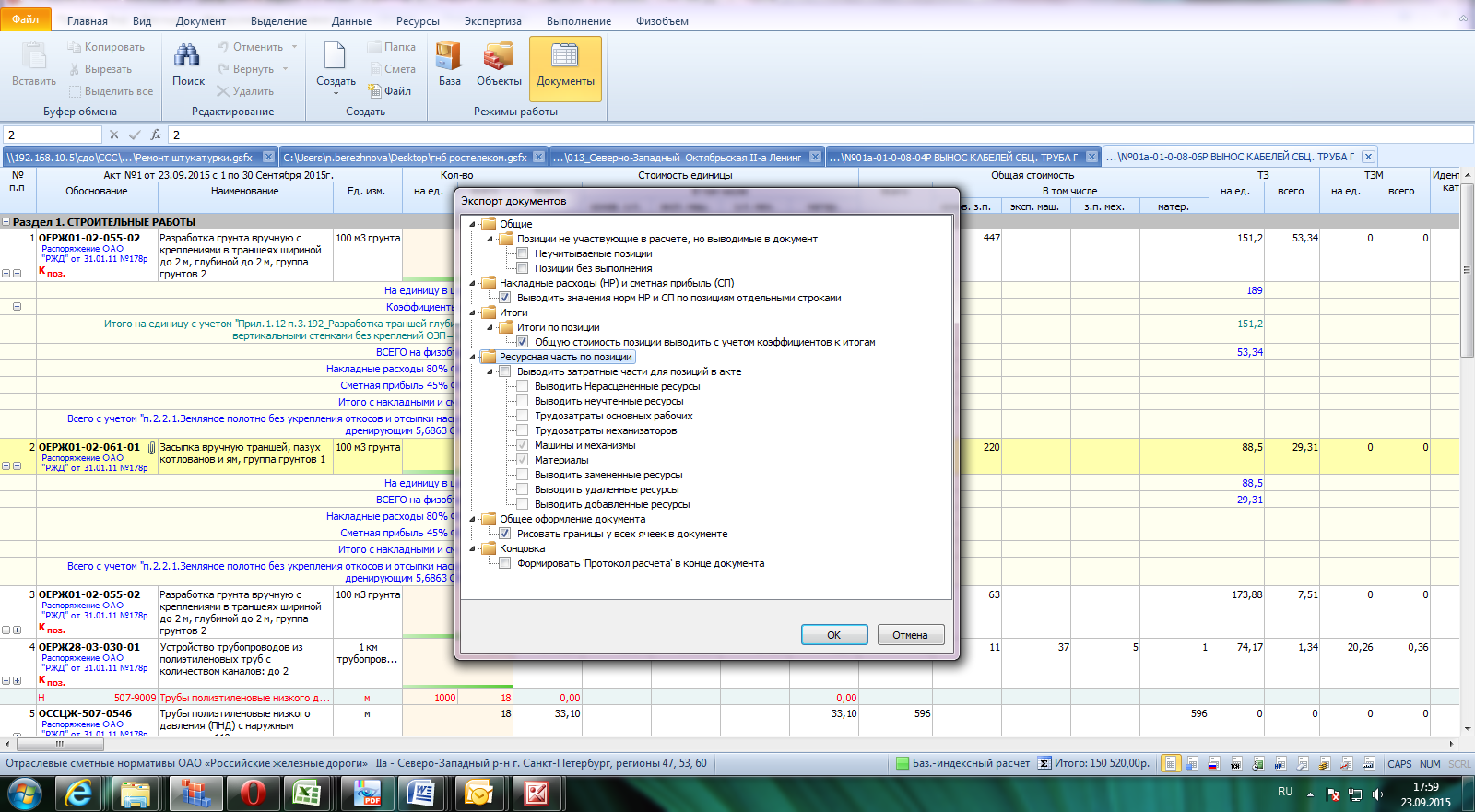Viewport: 1475px width, 812px height.
Task: Toggle the Рисовать границы у всех ячеек checkbox
Action: (505, 534)
